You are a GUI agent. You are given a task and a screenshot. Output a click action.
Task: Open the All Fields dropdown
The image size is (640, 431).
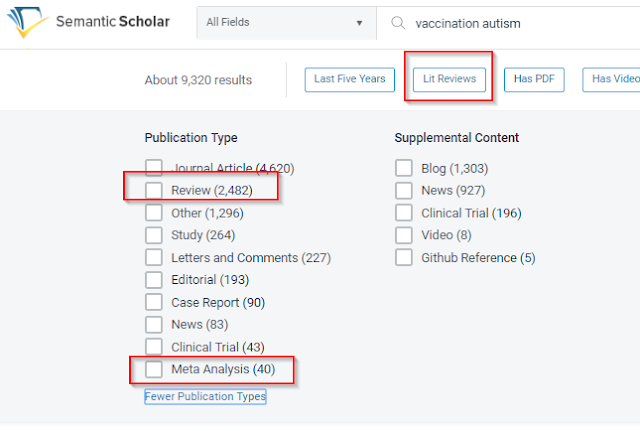point(285,23)
